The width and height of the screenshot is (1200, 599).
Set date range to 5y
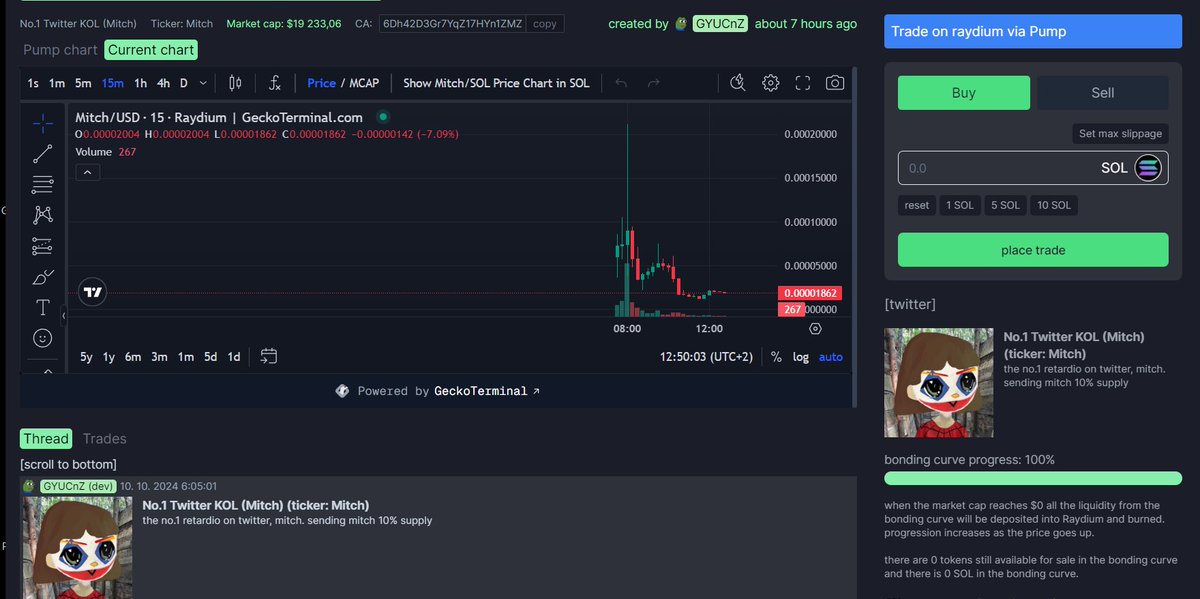[x=86, y=357]
